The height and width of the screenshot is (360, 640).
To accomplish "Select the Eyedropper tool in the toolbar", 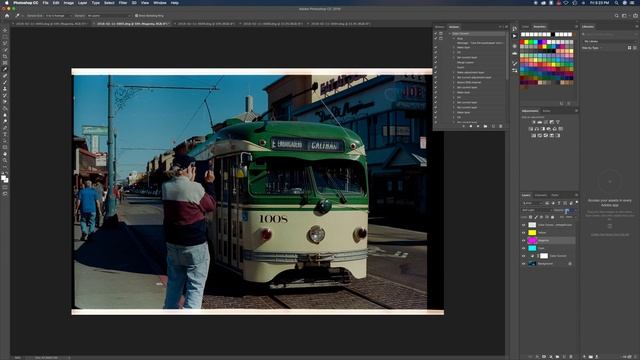I will [x=5, y=69].
